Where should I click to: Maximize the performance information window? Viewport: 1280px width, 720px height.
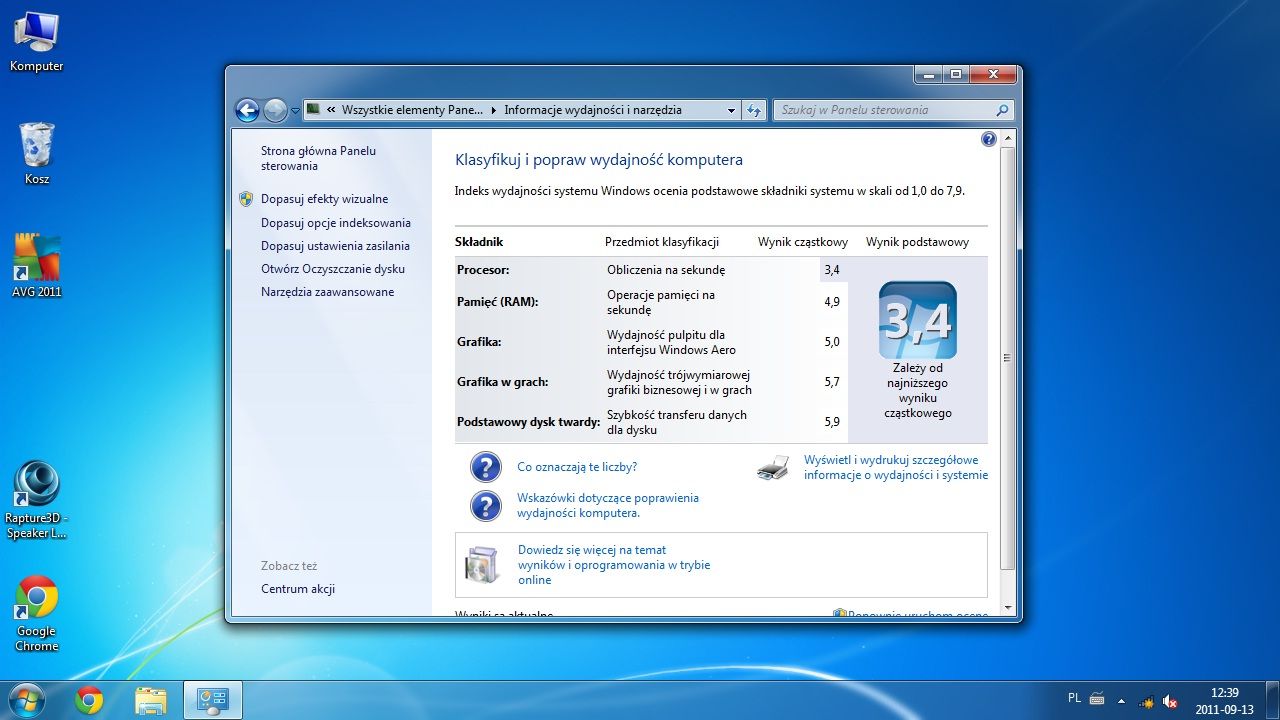point(955,75)
